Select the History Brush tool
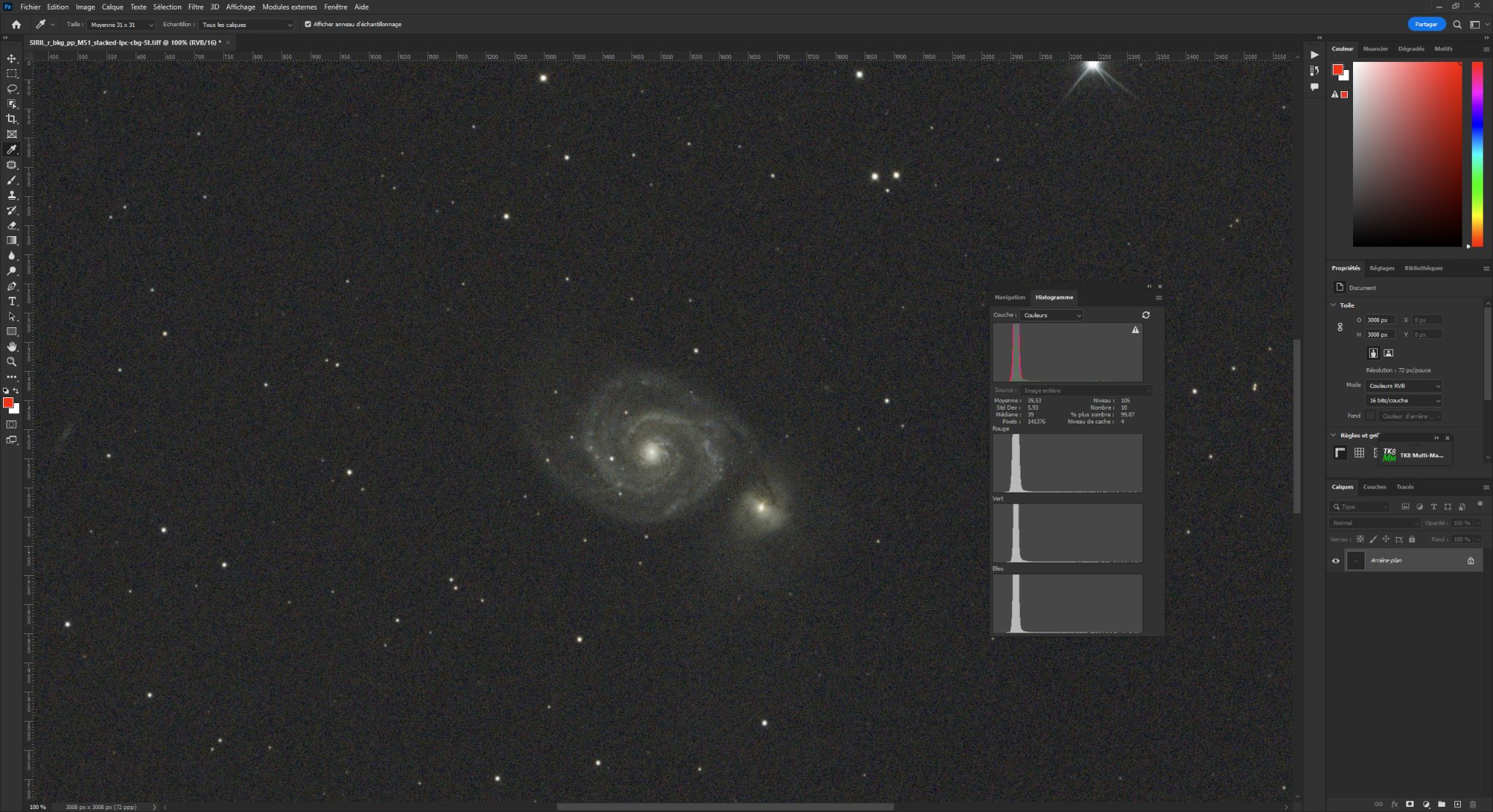The height and width of the screenshot is (812, 1493). pos(12,210)
